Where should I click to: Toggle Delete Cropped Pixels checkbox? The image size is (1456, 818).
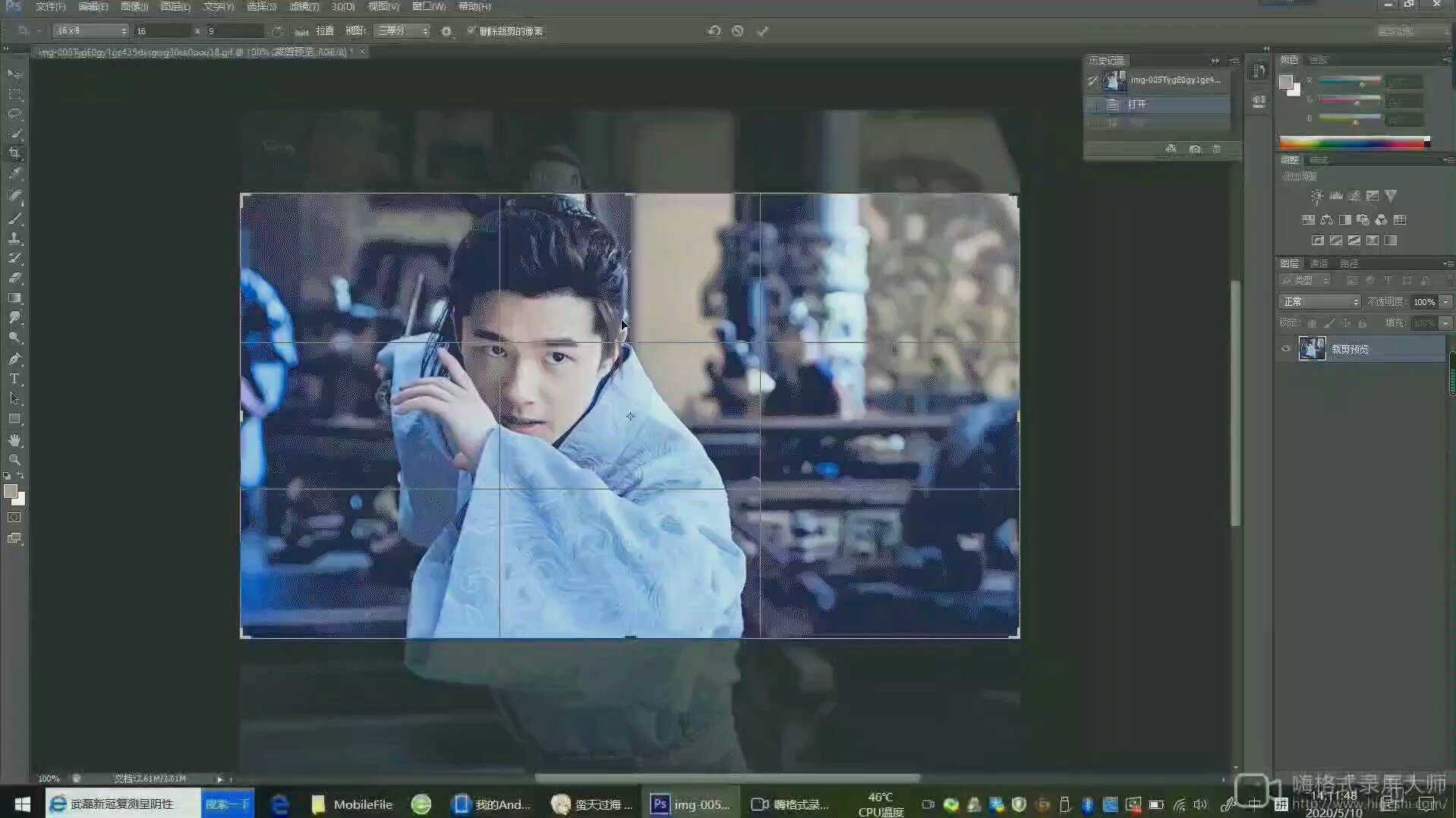[x=471, y=31]
